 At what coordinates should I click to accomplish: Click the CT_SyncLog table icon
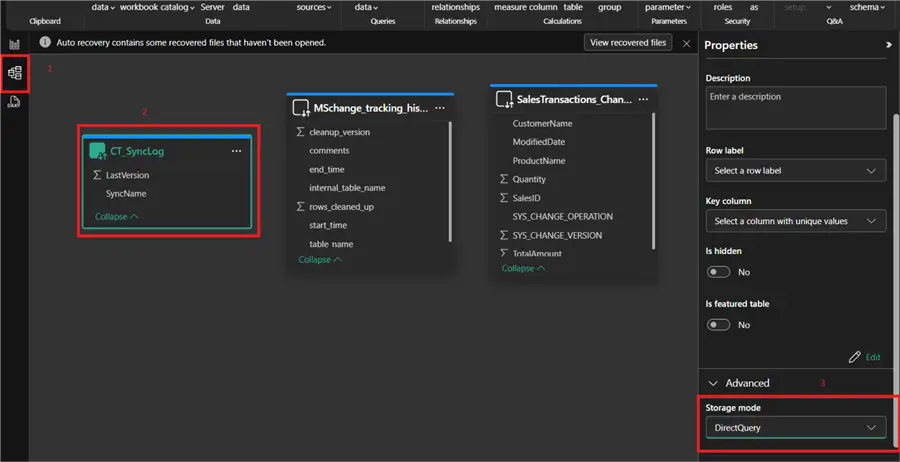[98, 151]
